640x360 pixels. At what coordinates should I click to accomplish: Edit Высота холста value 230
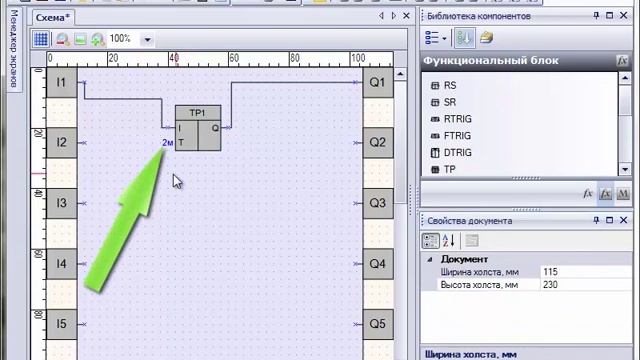(586, 285)
